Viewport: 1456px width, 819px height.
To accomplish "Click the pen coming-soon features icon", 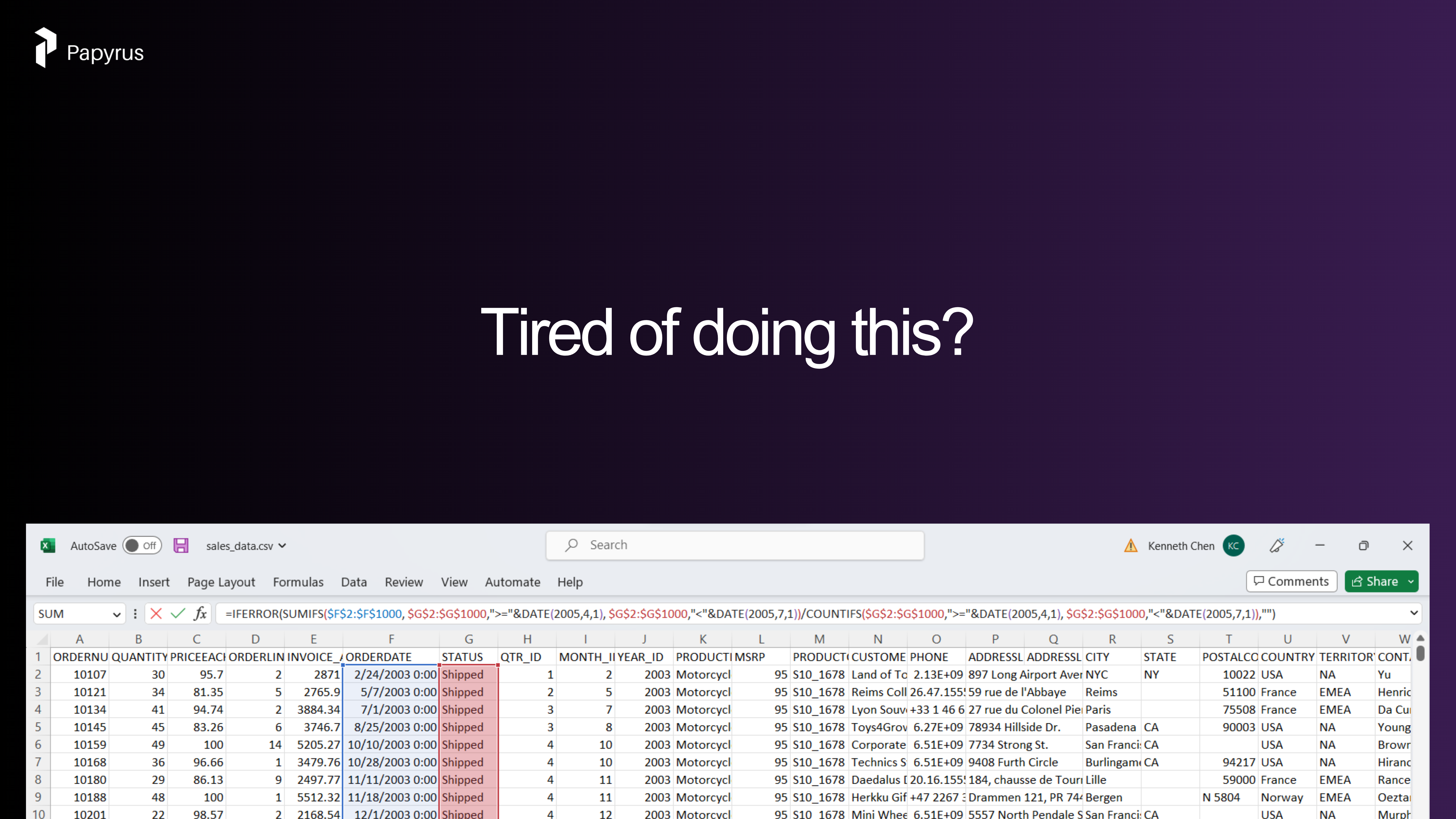I will coord(1277,546).
